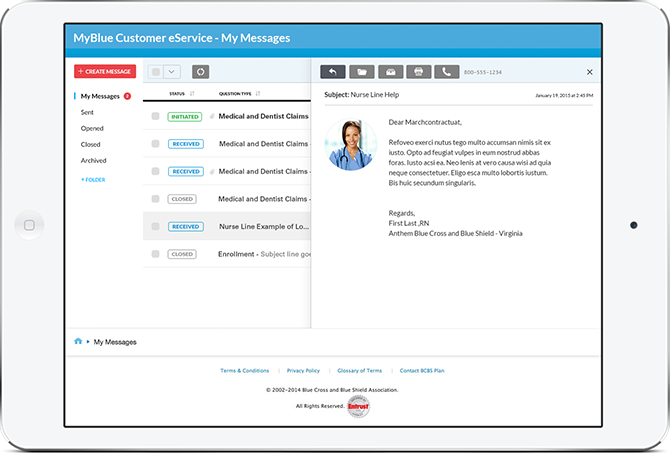Check the first Received Medical and Dentist Claims row
Screen dimensions: 670x453
point(155,144)
